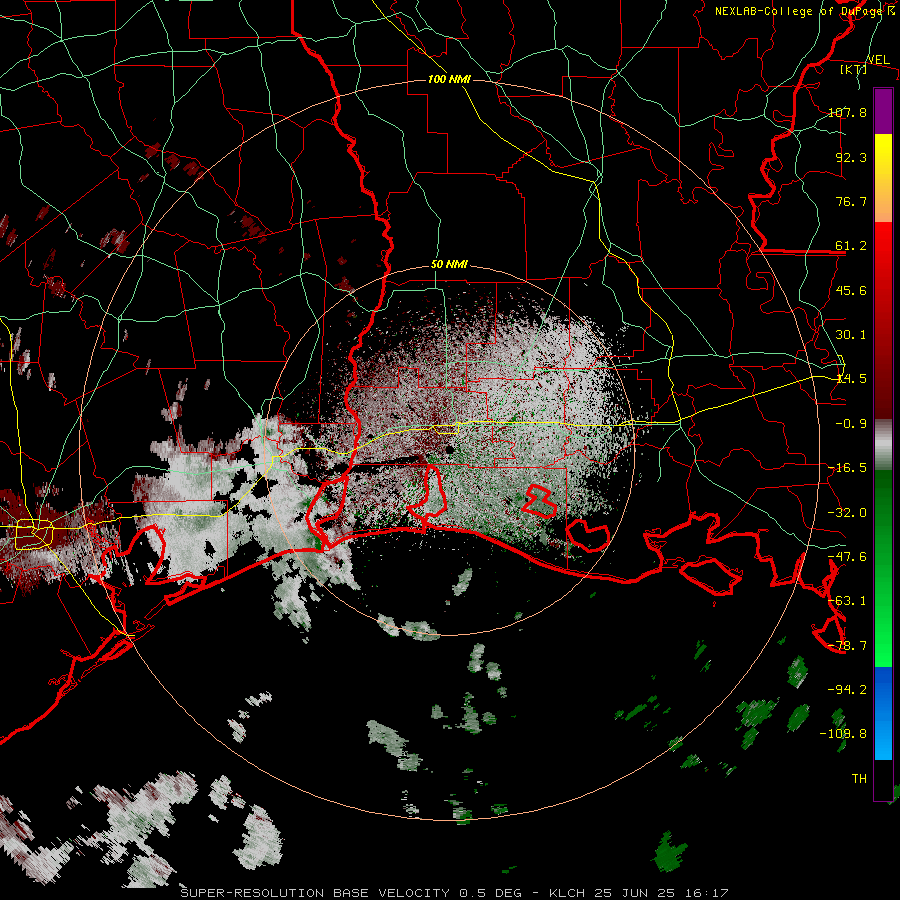The height and width of the screenshot is (900, 900).
Task: Select the 61.2 scale value
Action: 851,246
